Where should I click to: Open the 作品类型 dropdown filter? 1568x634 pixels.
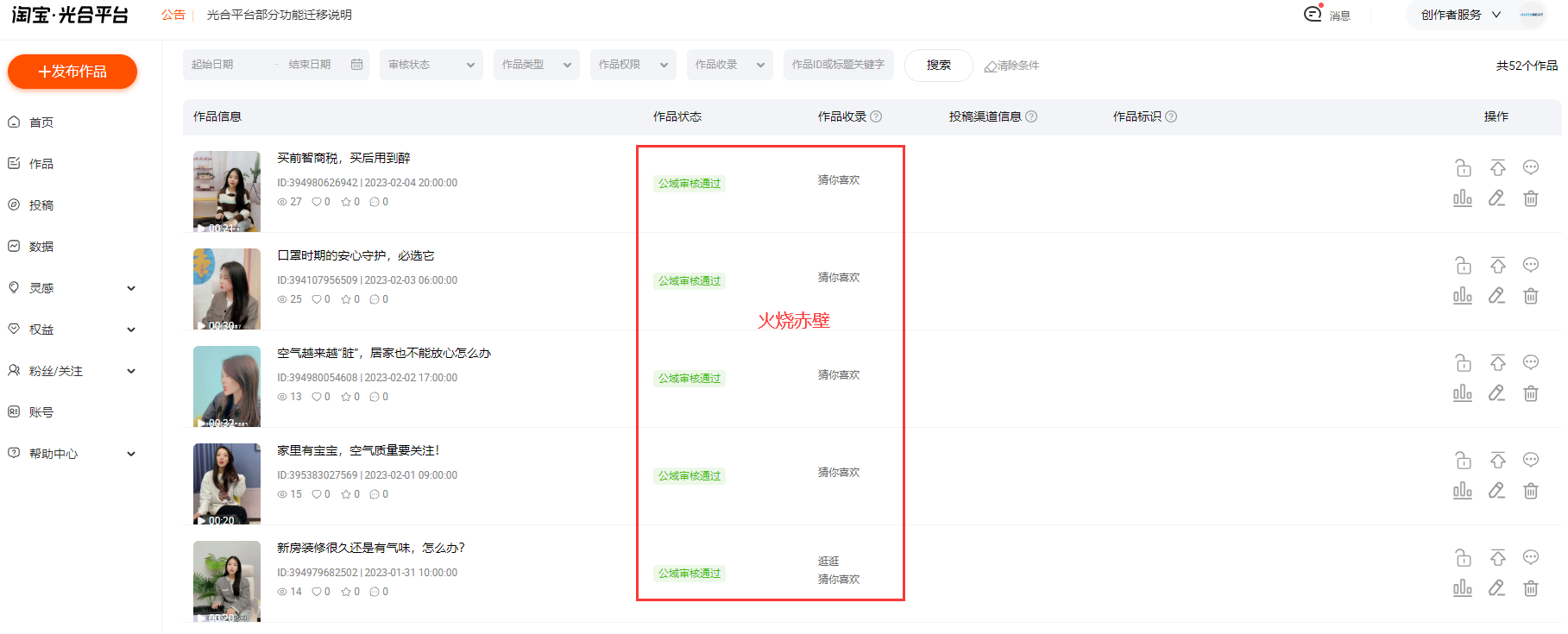(537, 65)
